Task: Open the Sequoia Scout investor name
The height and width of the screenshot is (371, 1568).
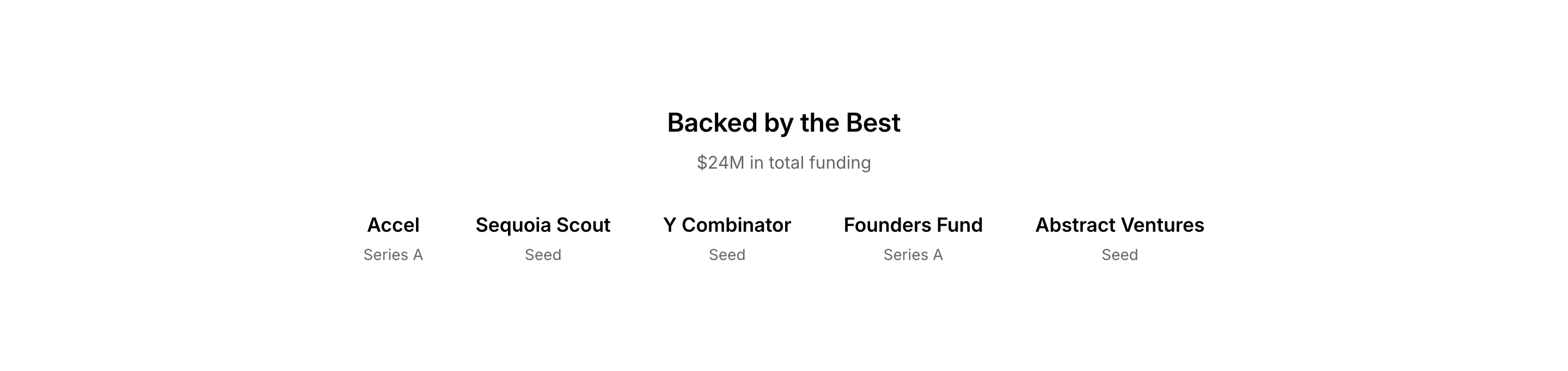Action: click(x=542, y=225)
